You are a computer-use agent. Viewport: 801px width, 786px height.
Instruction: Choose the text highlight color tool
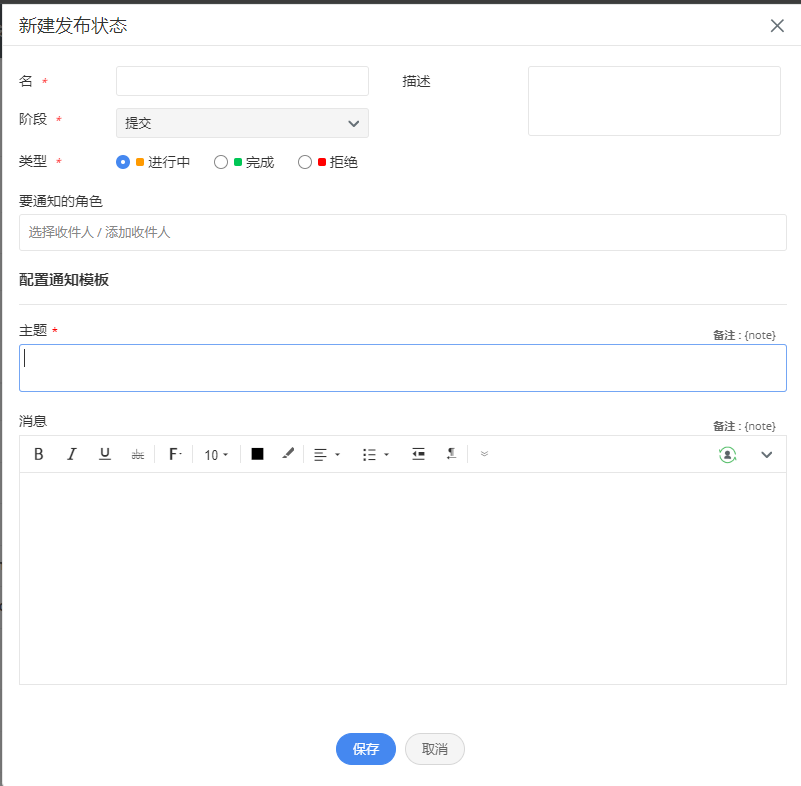pos(288,454)
